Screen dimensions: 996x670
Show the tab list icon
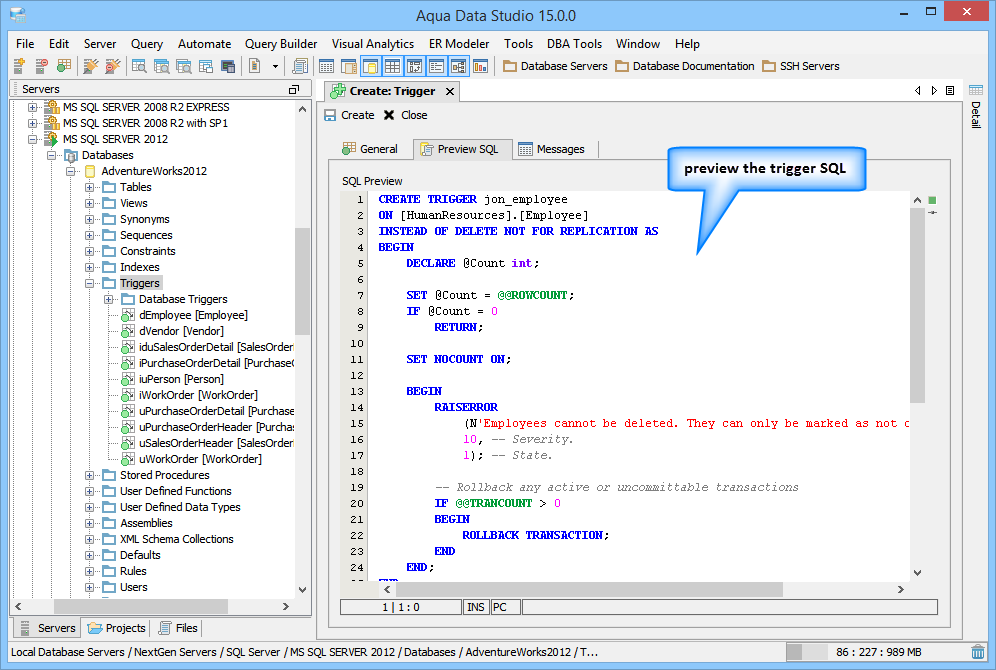[x=949, y=91]
